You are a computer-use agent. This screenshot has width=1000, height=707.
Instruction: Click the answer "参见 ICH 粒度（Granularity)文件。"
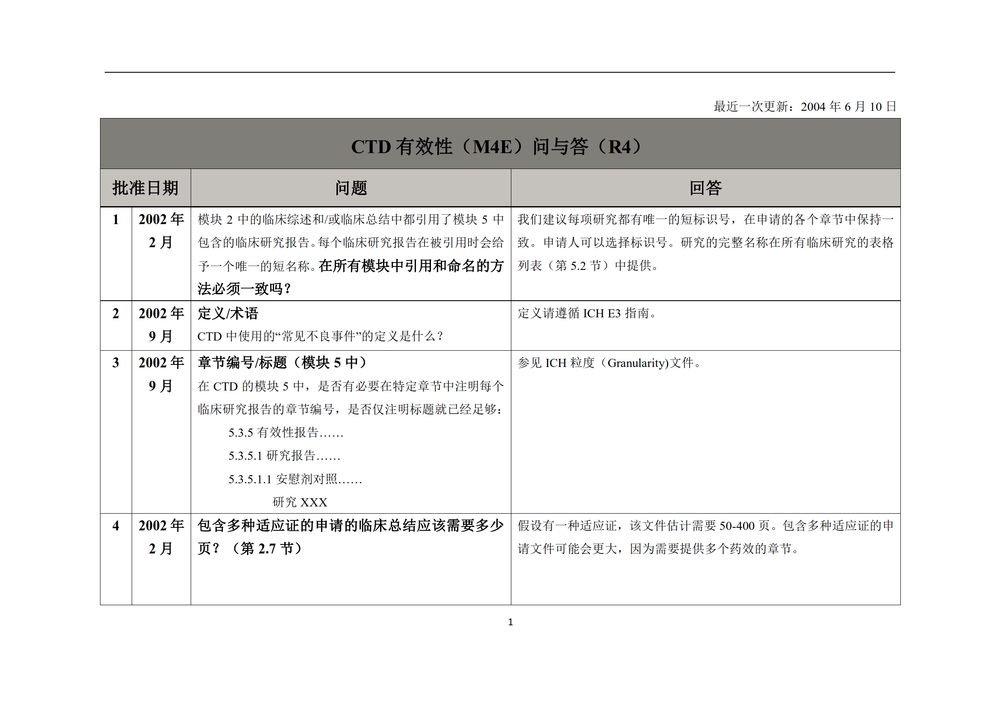tap(610, 363)
